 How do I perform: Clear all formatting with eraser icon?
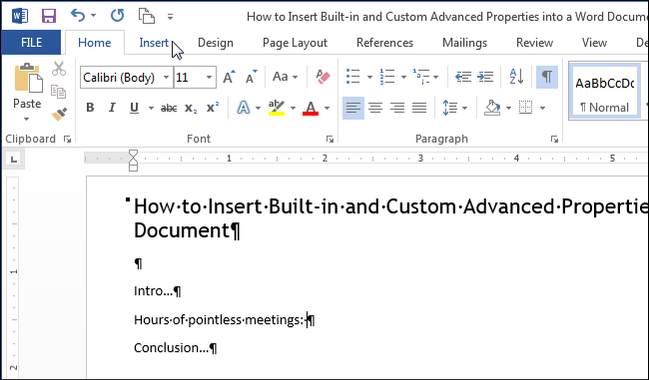323,77
